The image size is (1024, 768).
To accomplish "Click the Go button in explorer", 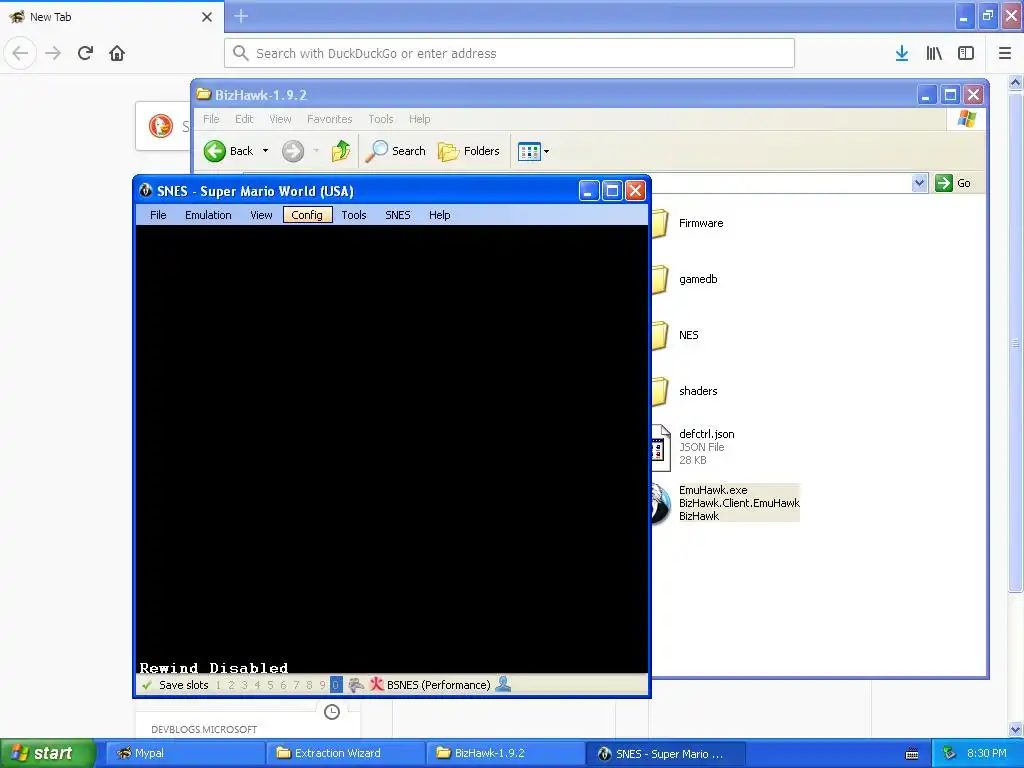I will (x=953, y=183).
